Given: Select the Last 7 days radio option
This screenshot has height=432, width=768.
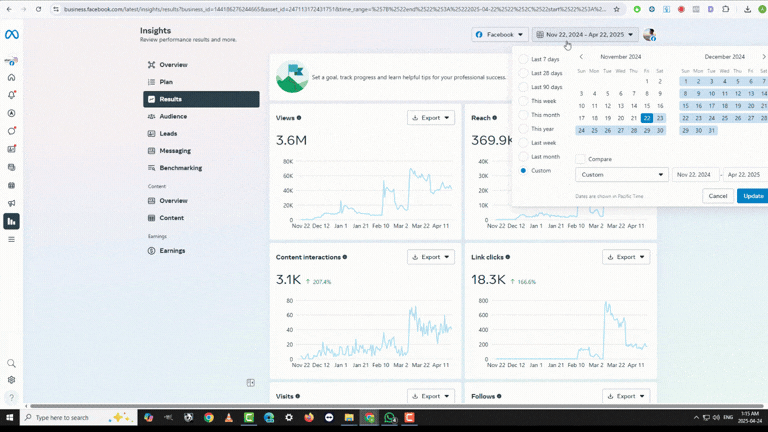Looking at the screenshot, I should click(523, 59).
